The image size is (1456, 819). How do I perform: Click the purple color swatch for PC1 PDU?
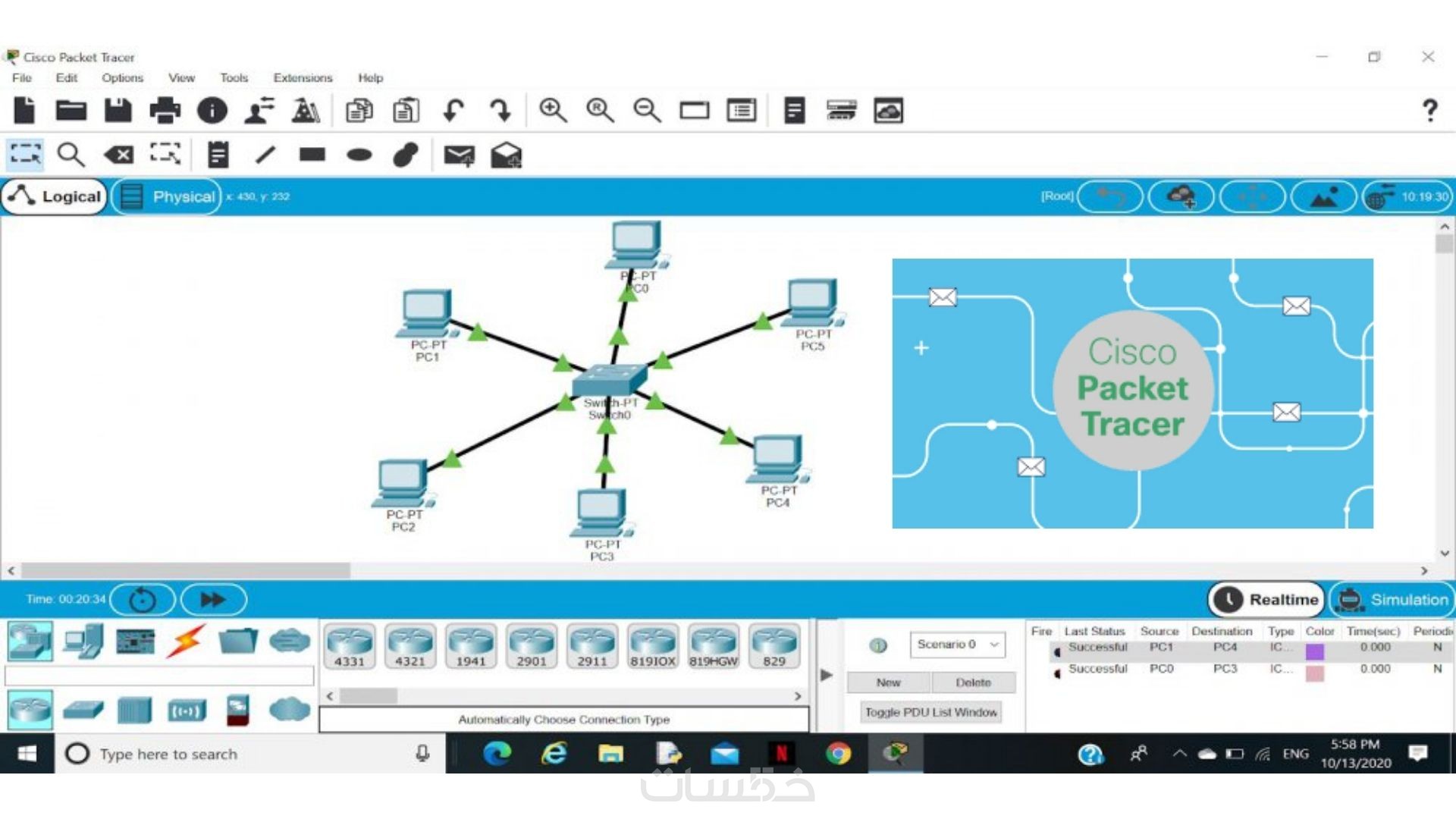pos(1315,651)
